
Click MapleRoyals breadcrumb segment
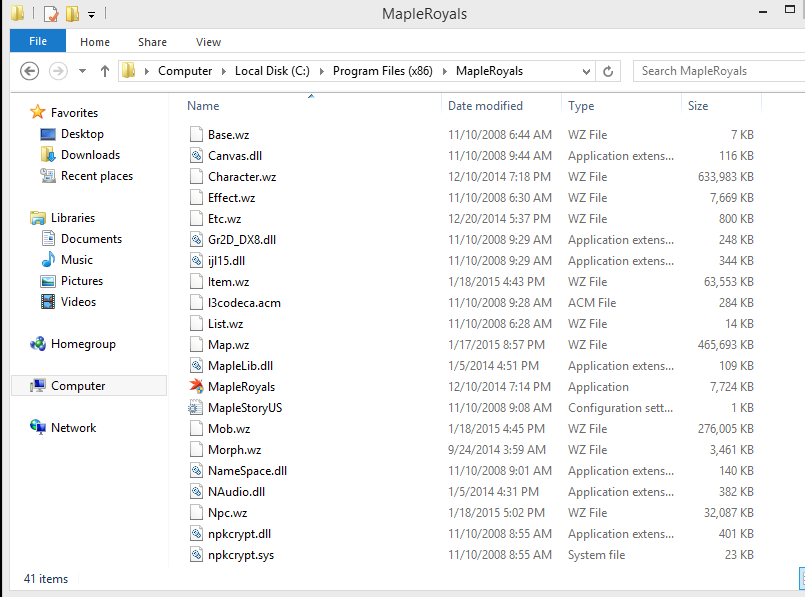click(x=489, y=71)
